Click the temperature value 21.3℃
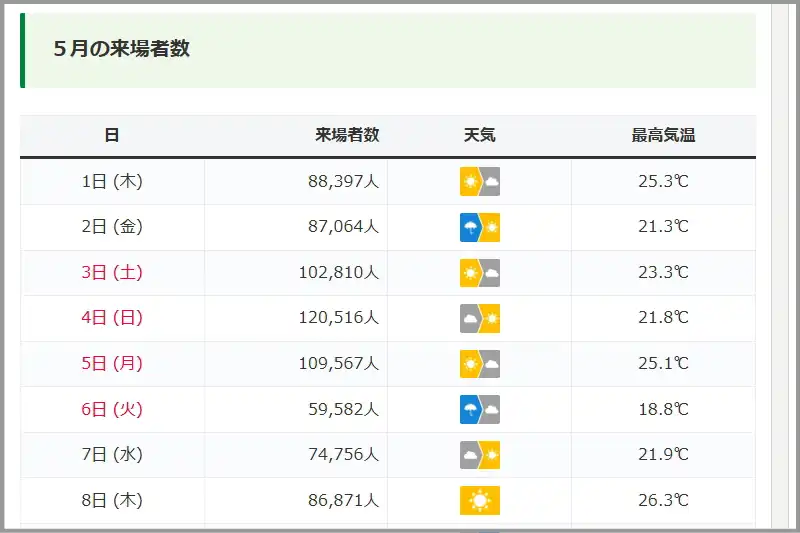The image size is (800, 533). [x=663, y=226]
